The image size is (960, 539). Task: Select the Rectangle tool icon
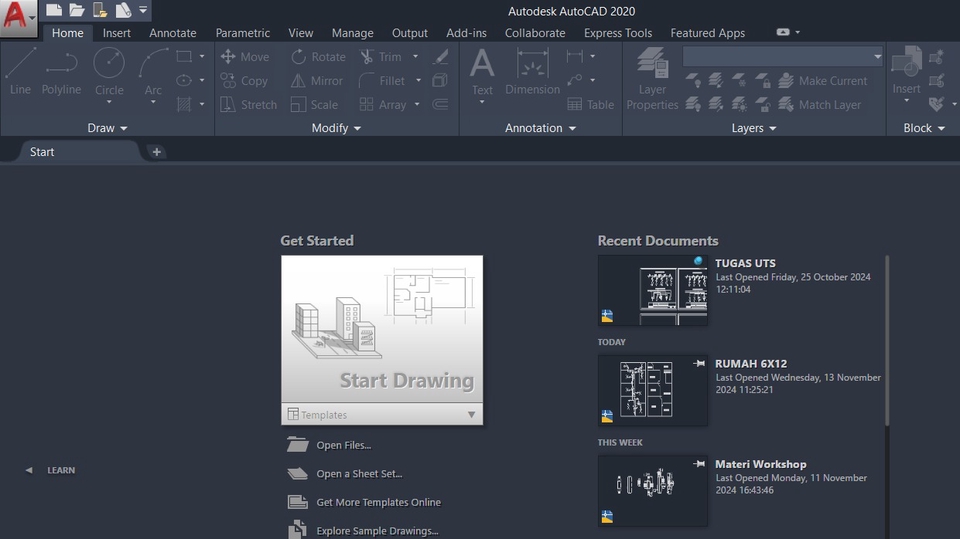184,56
